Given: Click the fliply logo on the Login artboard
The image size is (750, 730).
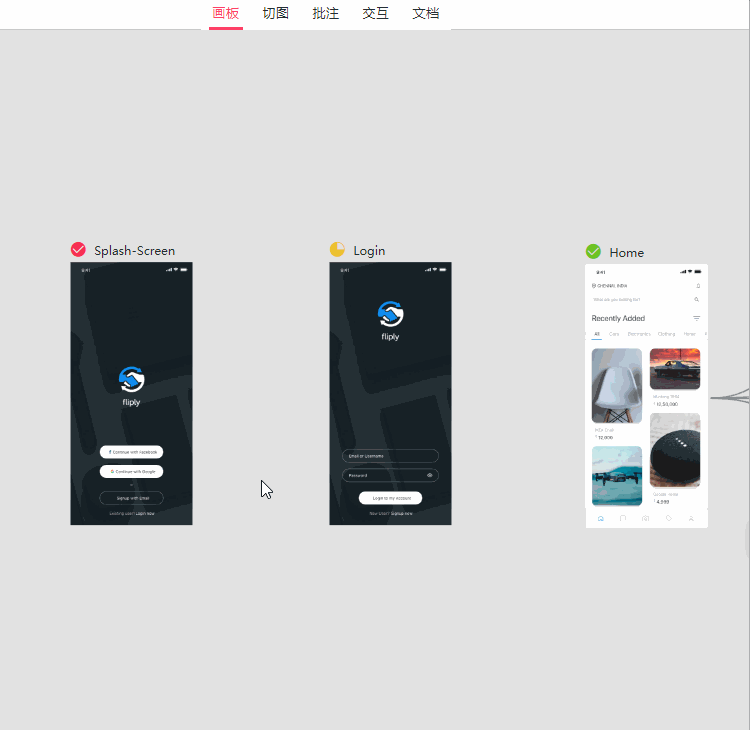Looking at the screenshot, I should pyautogui.click(x=390, y=321).
